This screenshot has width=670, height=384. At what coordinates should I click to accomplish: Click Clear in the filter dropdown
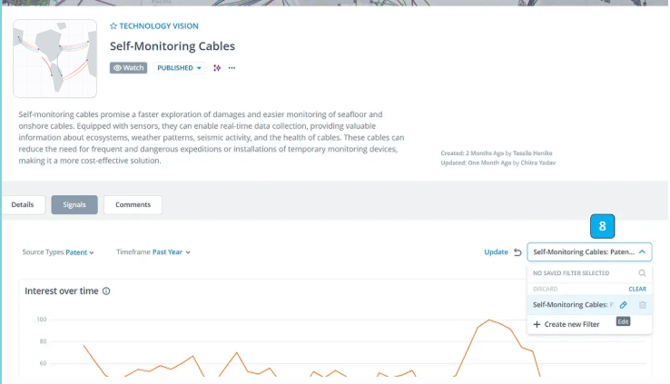tap(637, 289)
